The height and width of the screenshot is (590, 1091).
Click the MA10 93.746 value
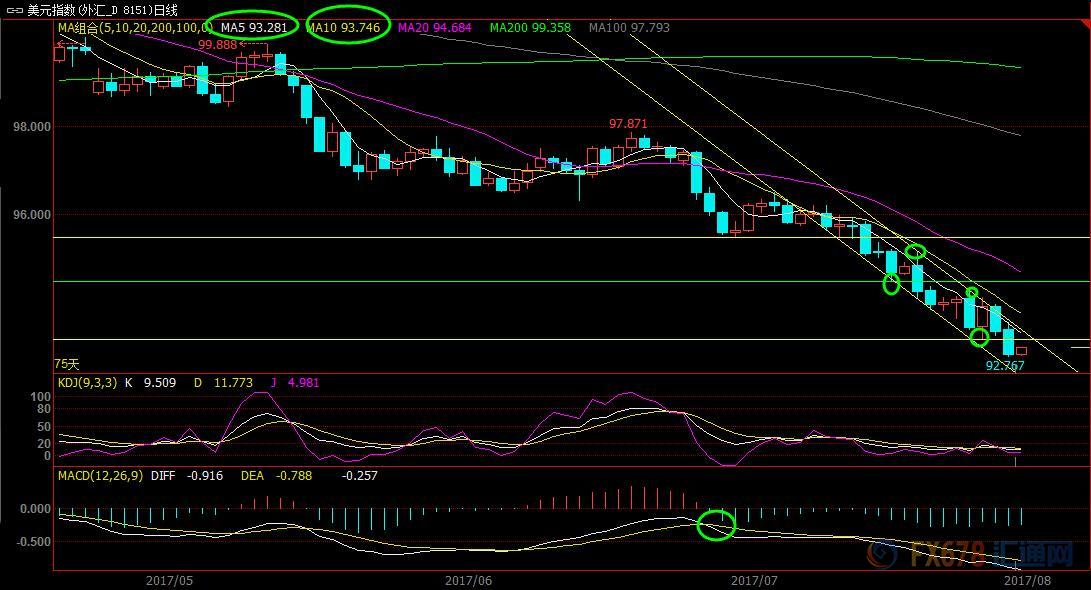pyautogui.click(x=344, y=28)
